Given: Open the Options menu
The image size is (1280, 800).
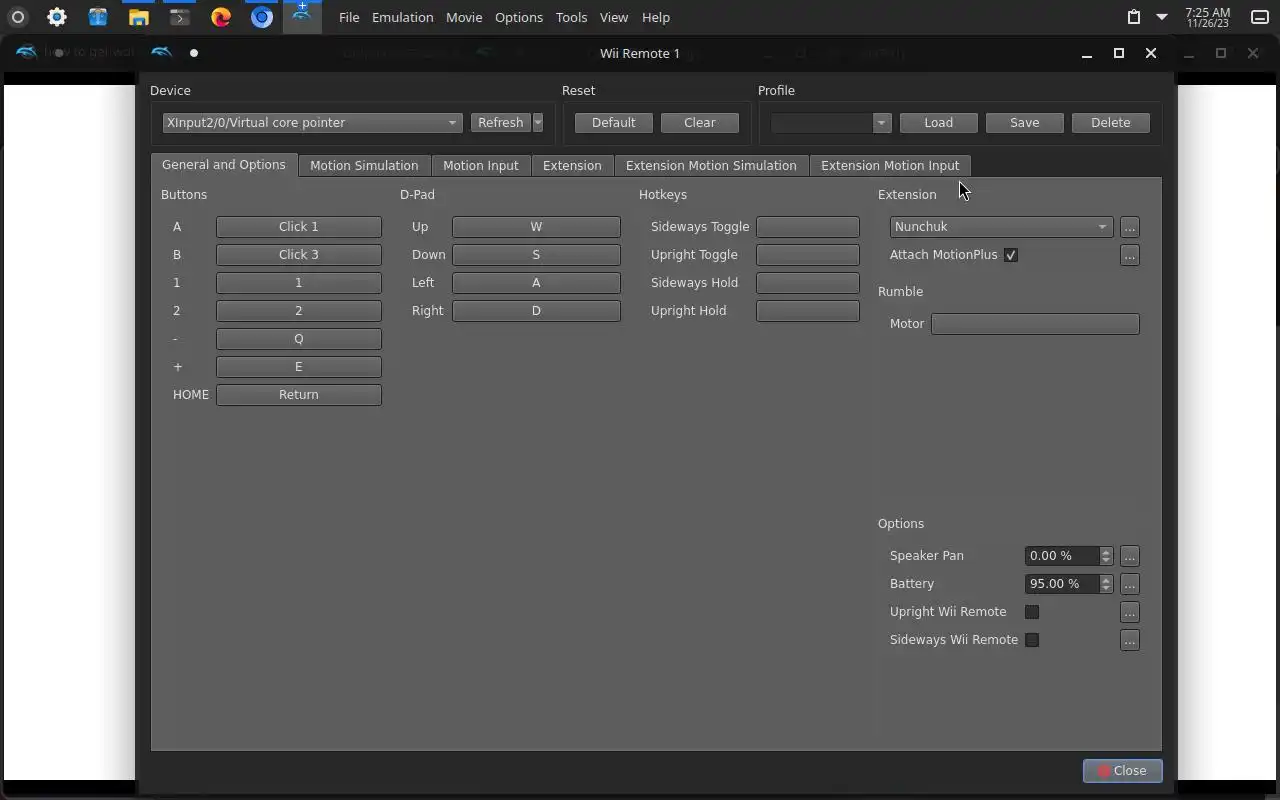Looking at the screenshot, I should (519, 17).
